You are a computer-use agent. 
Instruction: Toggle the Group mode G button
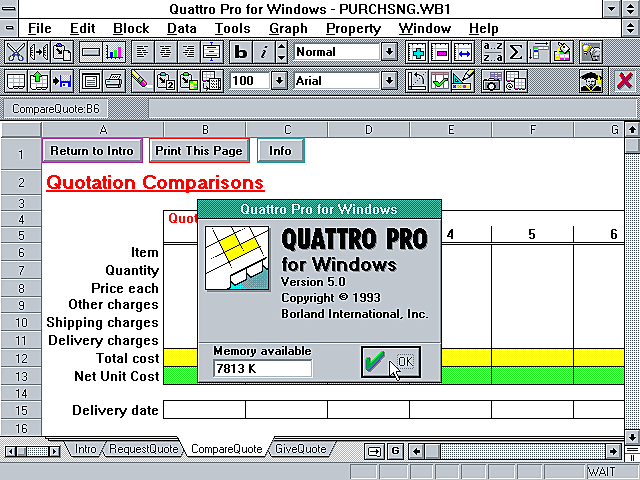click(395, 451)
